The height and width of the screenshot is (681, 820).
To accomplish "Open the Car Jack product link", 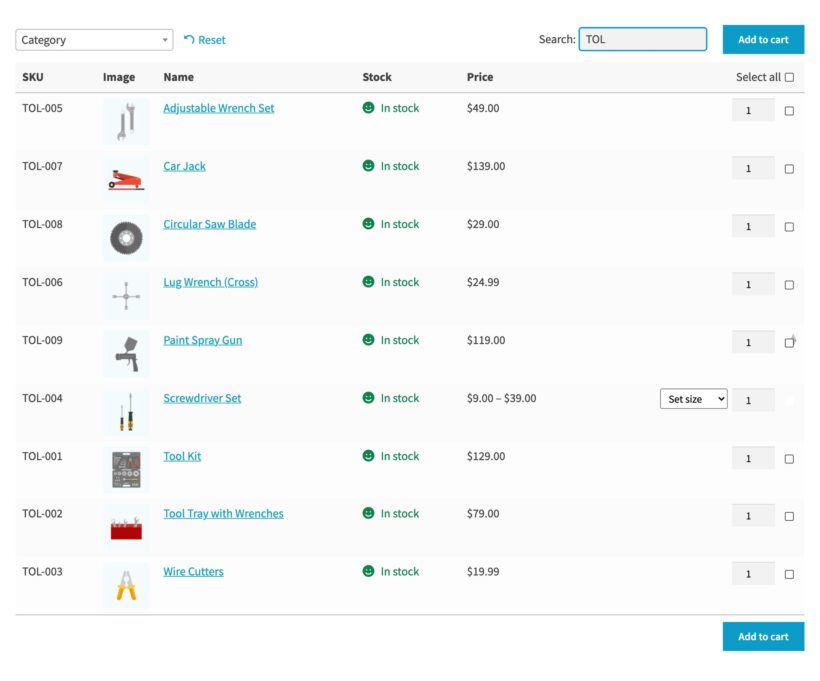I will (x=184, y=166).
